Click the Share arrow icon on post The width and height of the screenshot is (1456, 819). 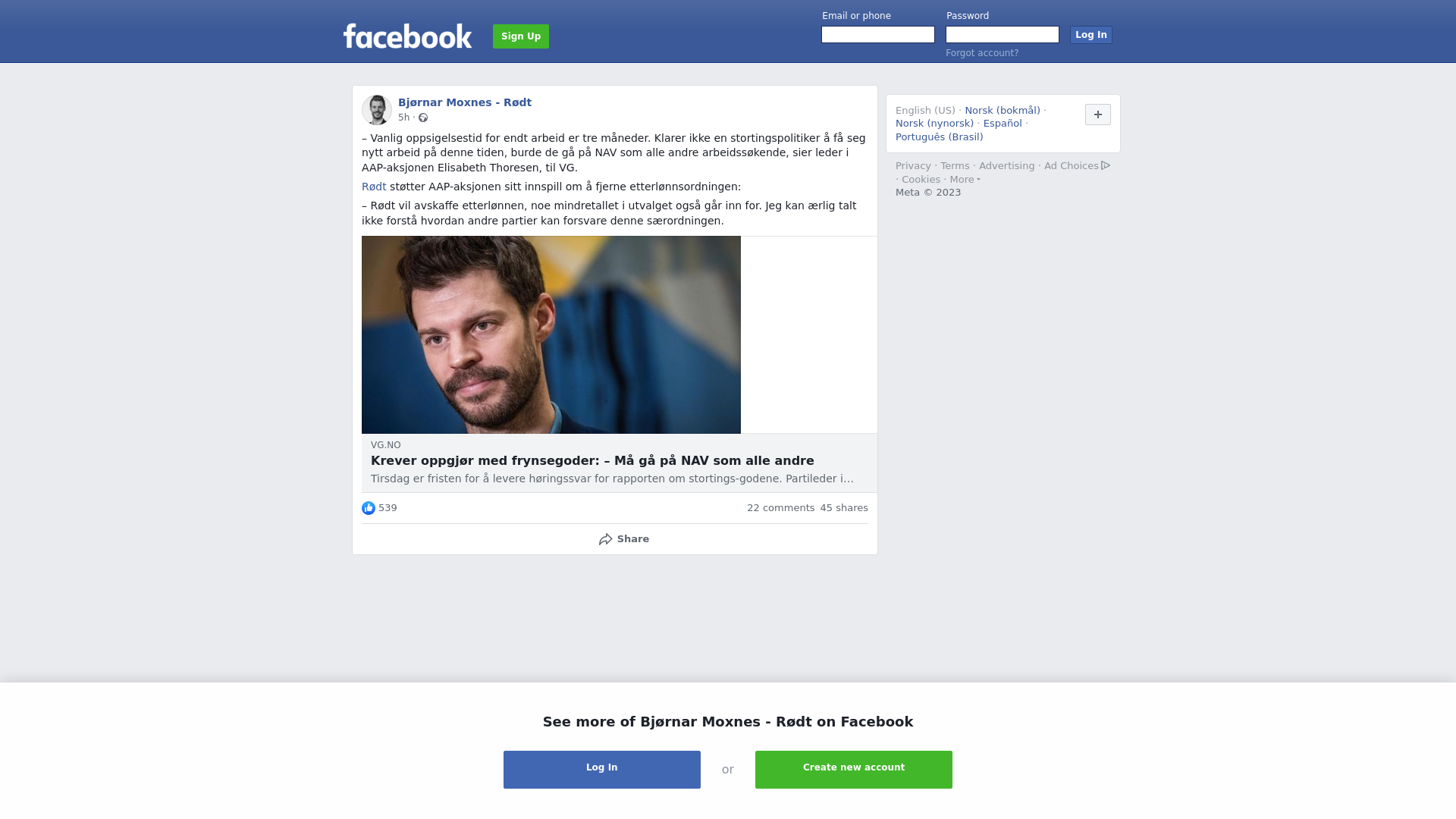(605, 539)
